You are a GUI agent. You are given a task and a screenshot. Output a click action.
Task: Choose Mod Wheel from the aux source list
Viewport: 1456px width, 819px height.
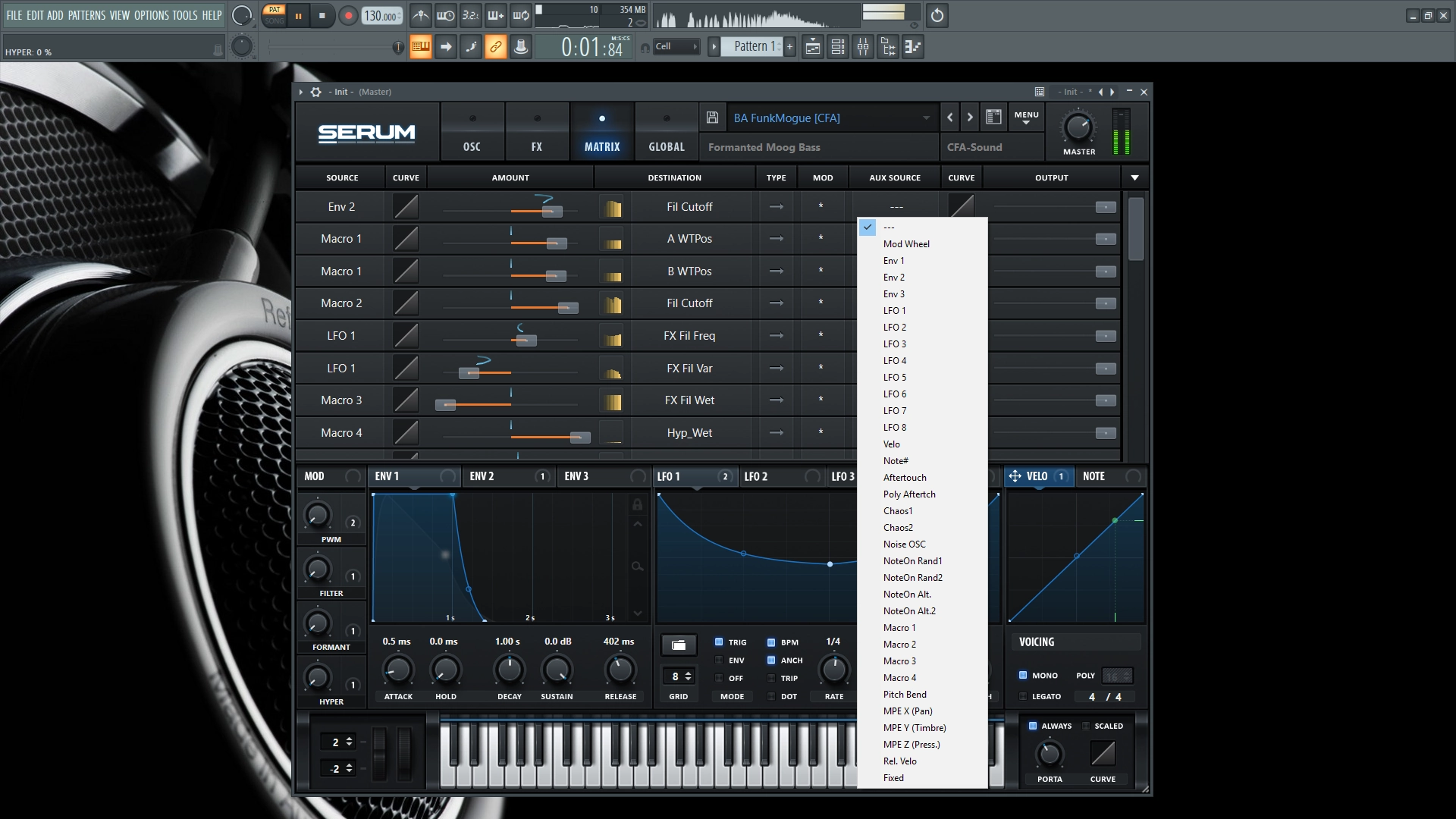point(922,244)
